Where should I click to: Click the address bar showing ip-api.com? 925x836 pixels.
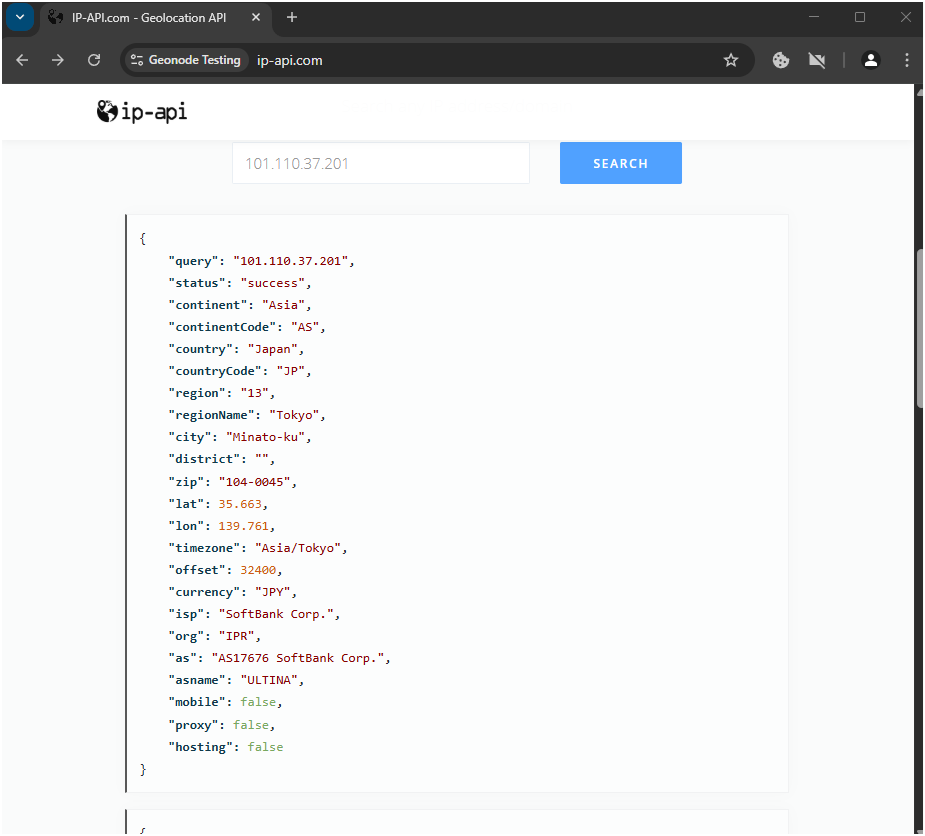click(x=290, y=60)
